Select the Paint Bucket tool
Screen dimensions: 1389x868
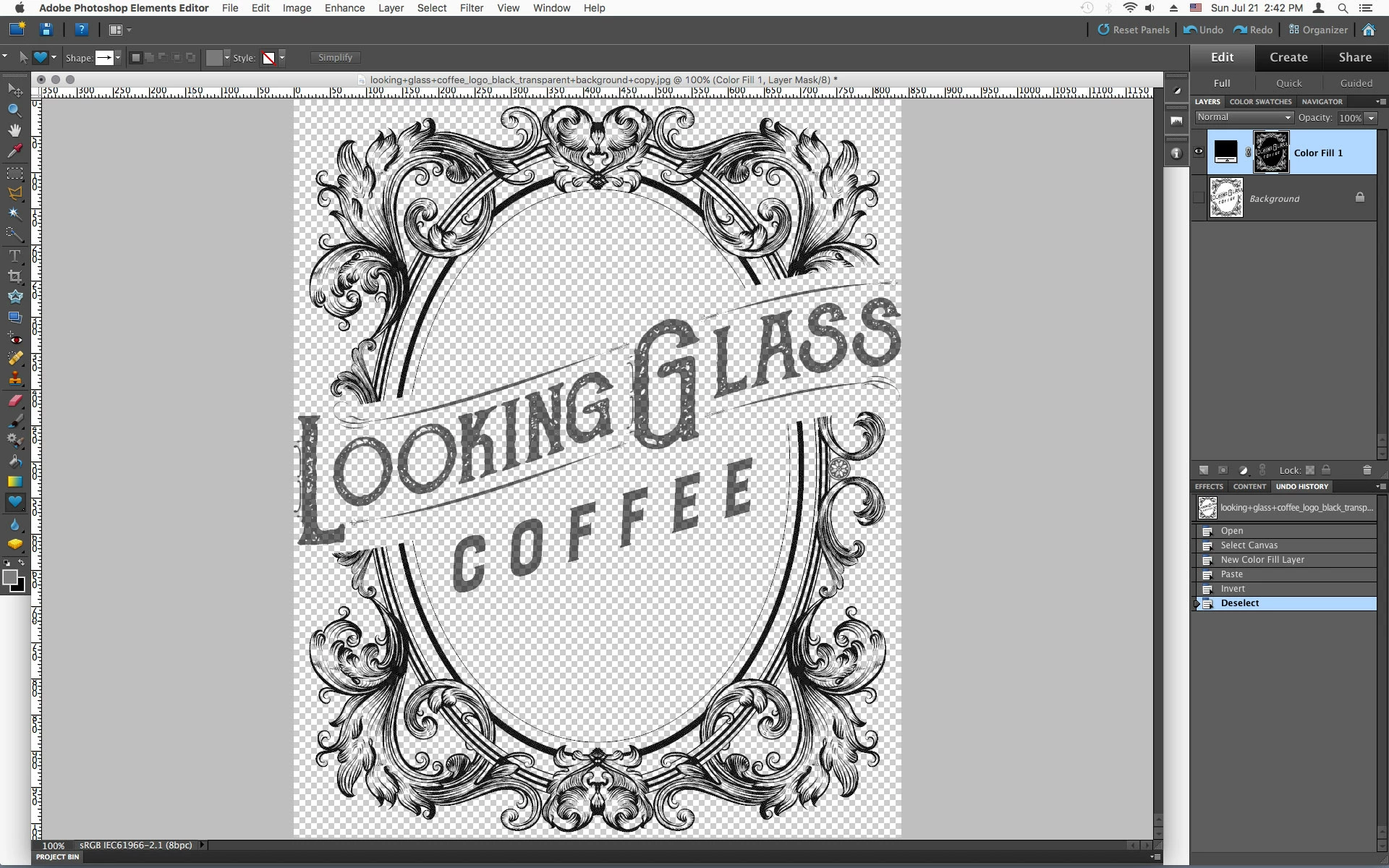click(x=14, y=461)
